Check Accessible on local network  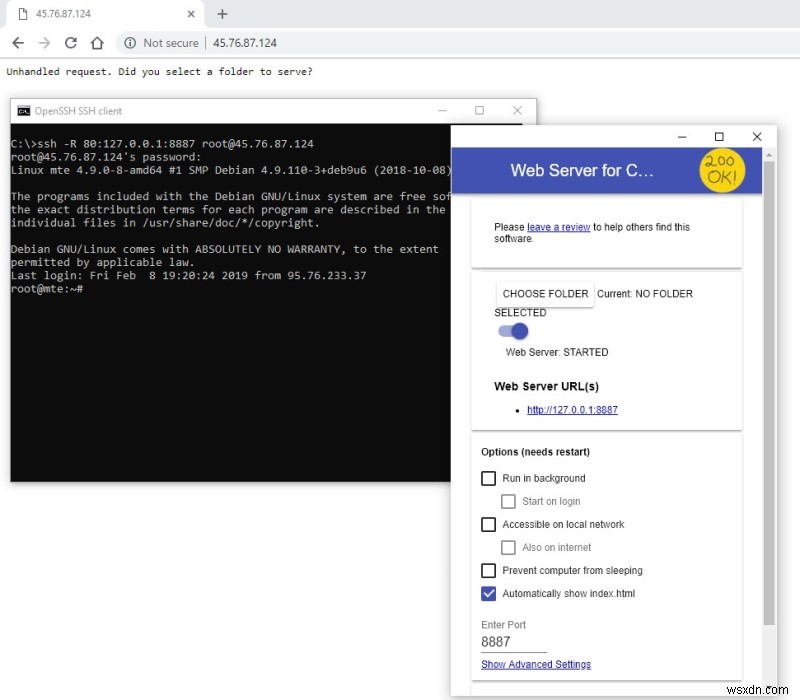[x=489, y=524]
